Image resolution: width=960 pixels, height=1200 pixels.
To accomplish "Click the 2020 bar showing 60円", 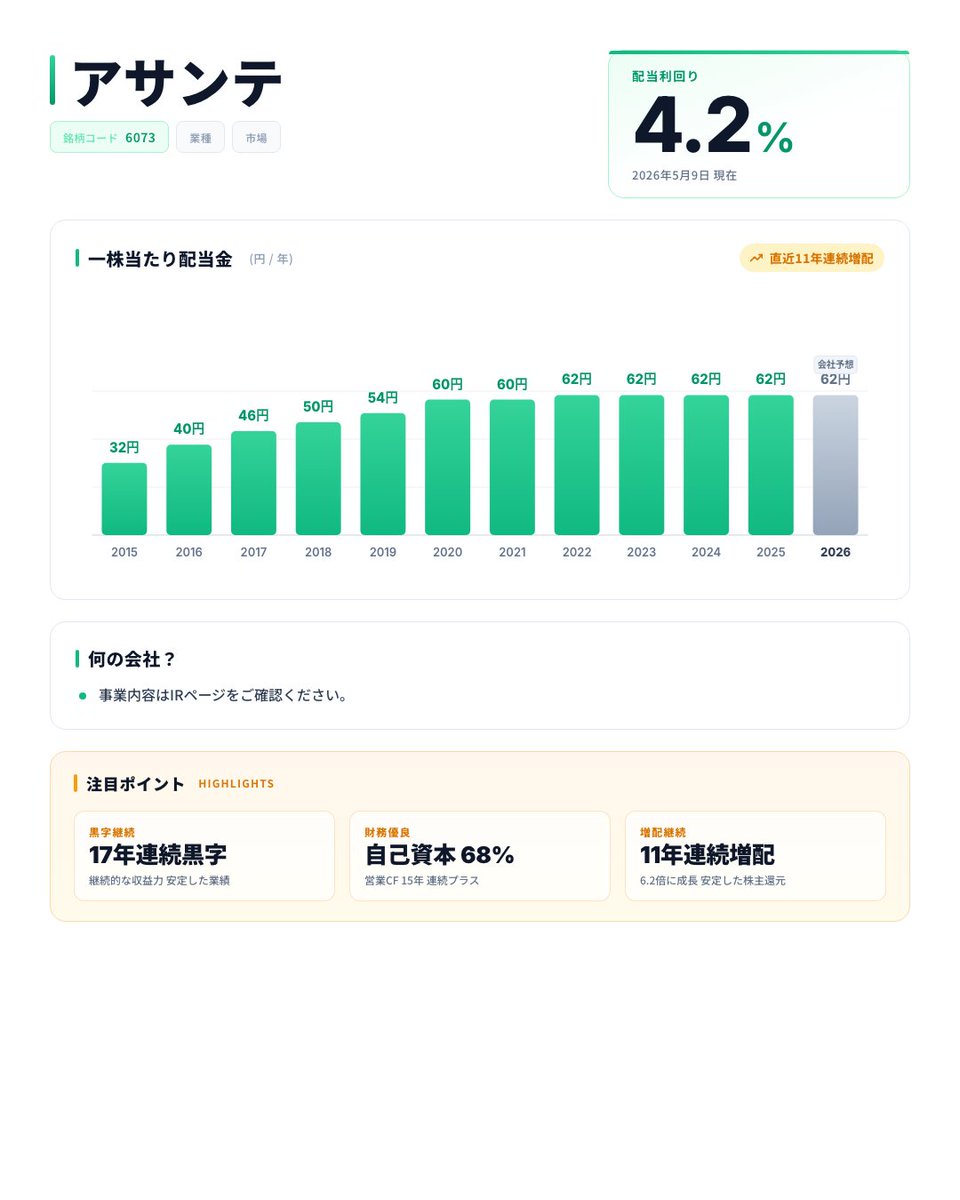I will [x=447, y=467].
